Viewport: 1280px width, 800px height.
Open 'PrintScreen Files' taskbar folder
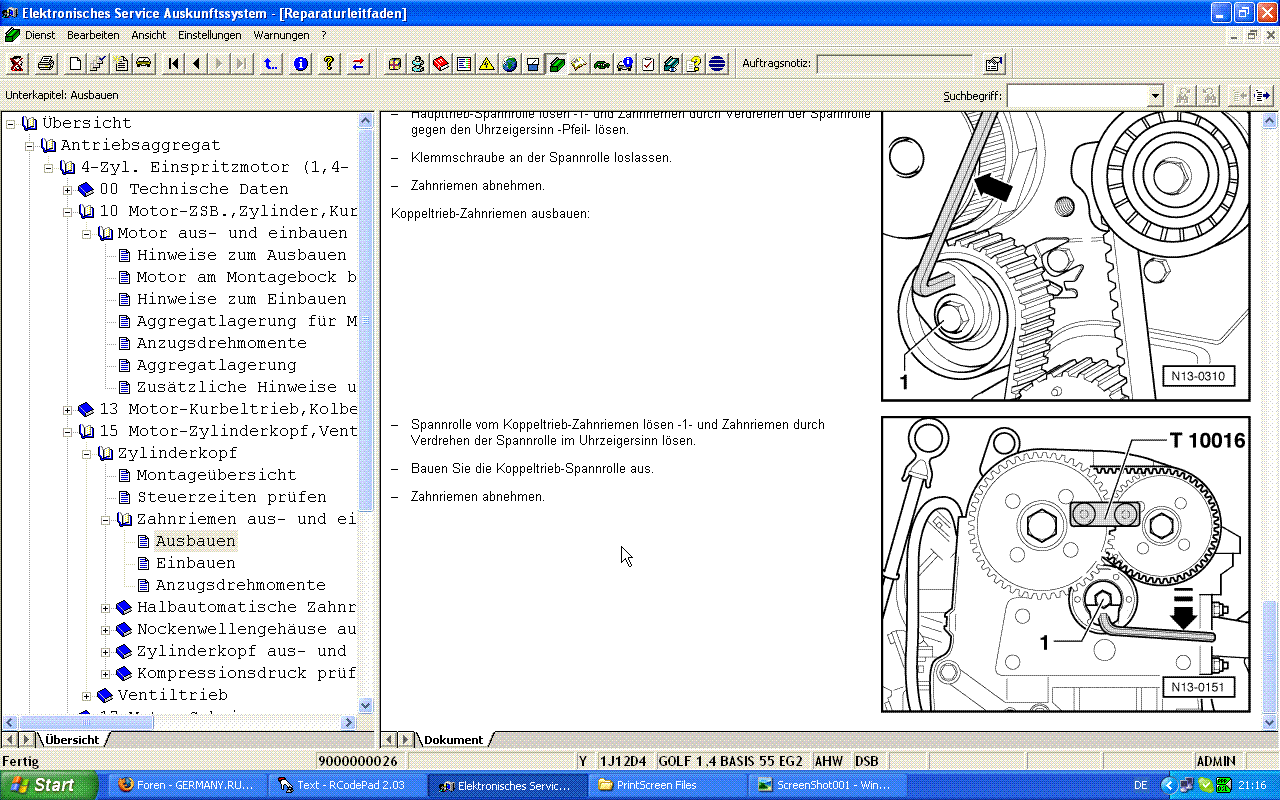668,785
